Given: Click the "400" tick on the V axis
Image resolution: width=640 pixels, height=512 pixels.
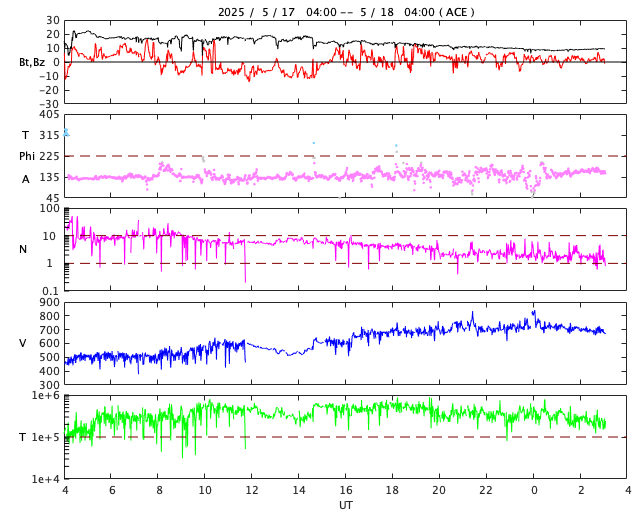Looking at the screenshot, I should tap(49, 371).
